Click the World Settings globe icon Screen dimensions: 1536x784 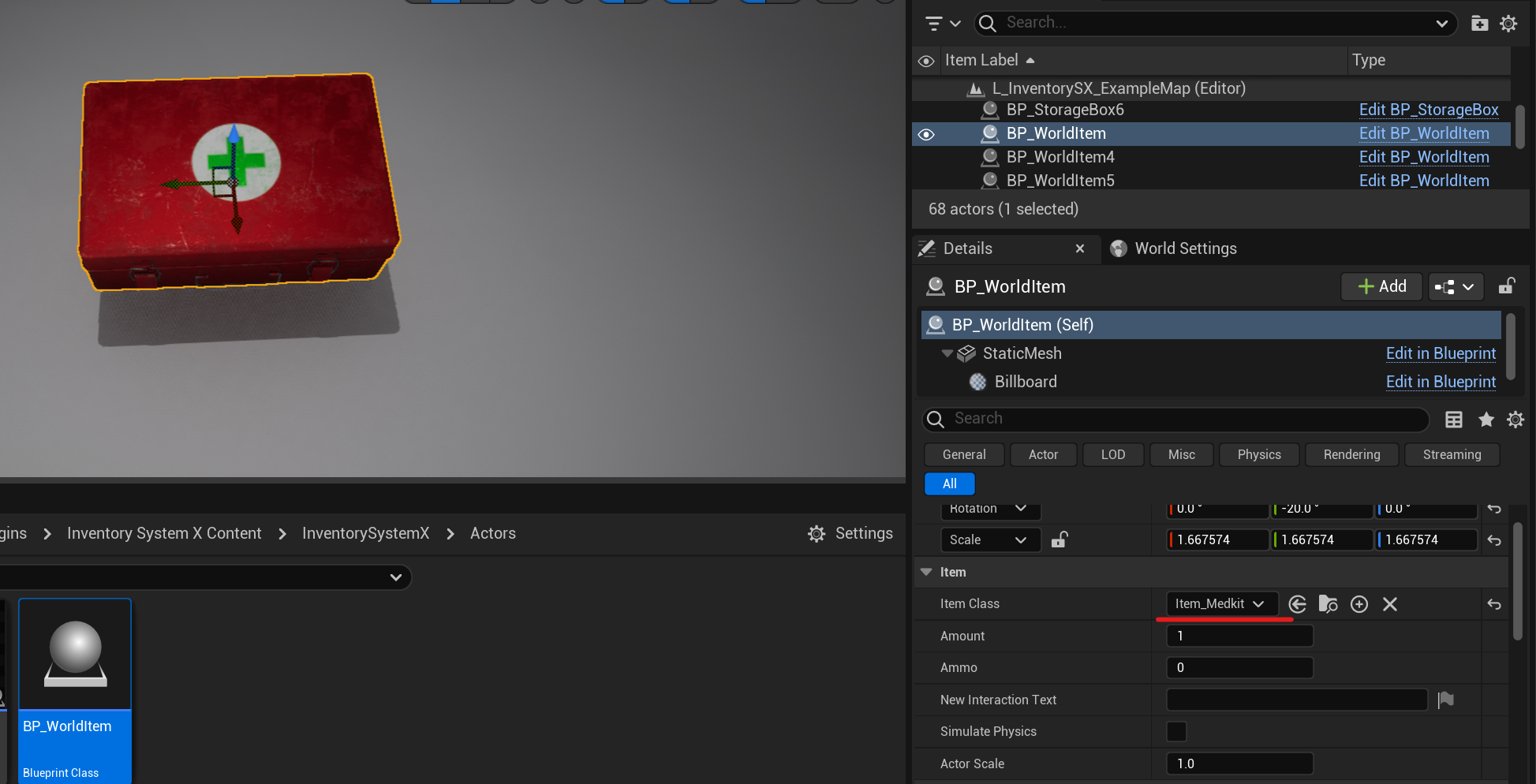click(x=1119, y=248)
